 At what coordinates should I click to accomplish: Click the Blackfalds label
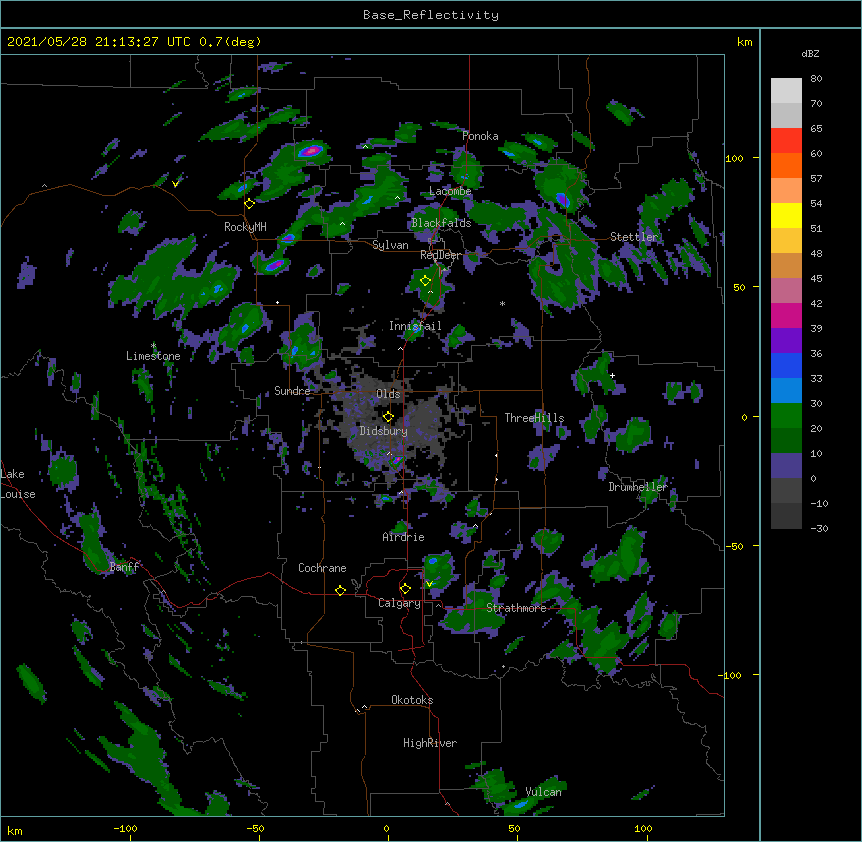click(x=441, y=223)
